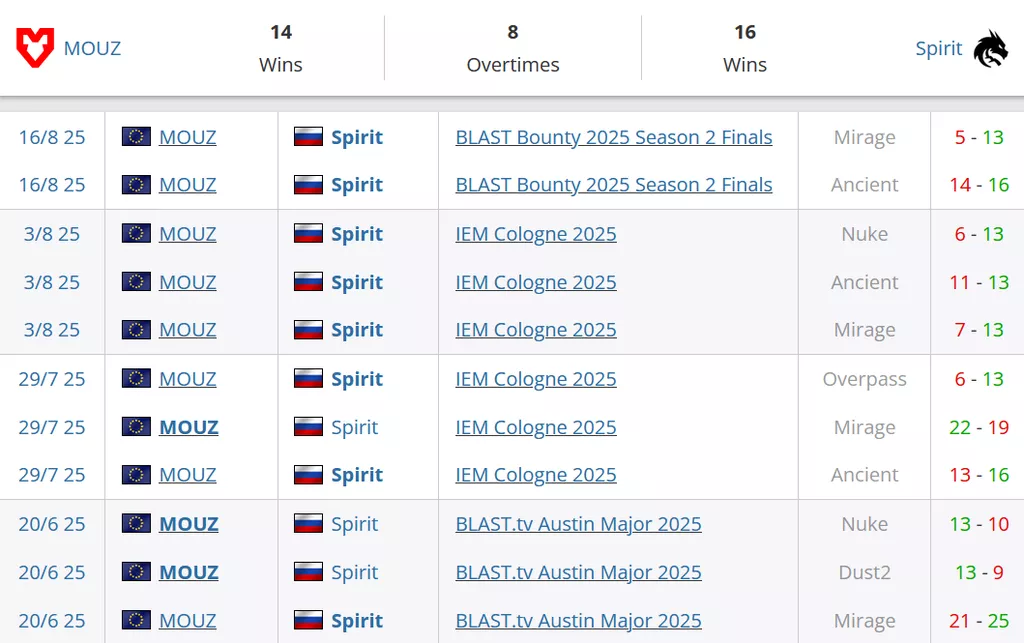The height and width of the screenshot is (643, 1024).
Task: Click the EU flag in the Nuke 6-13 row
Action: point(136,234)
